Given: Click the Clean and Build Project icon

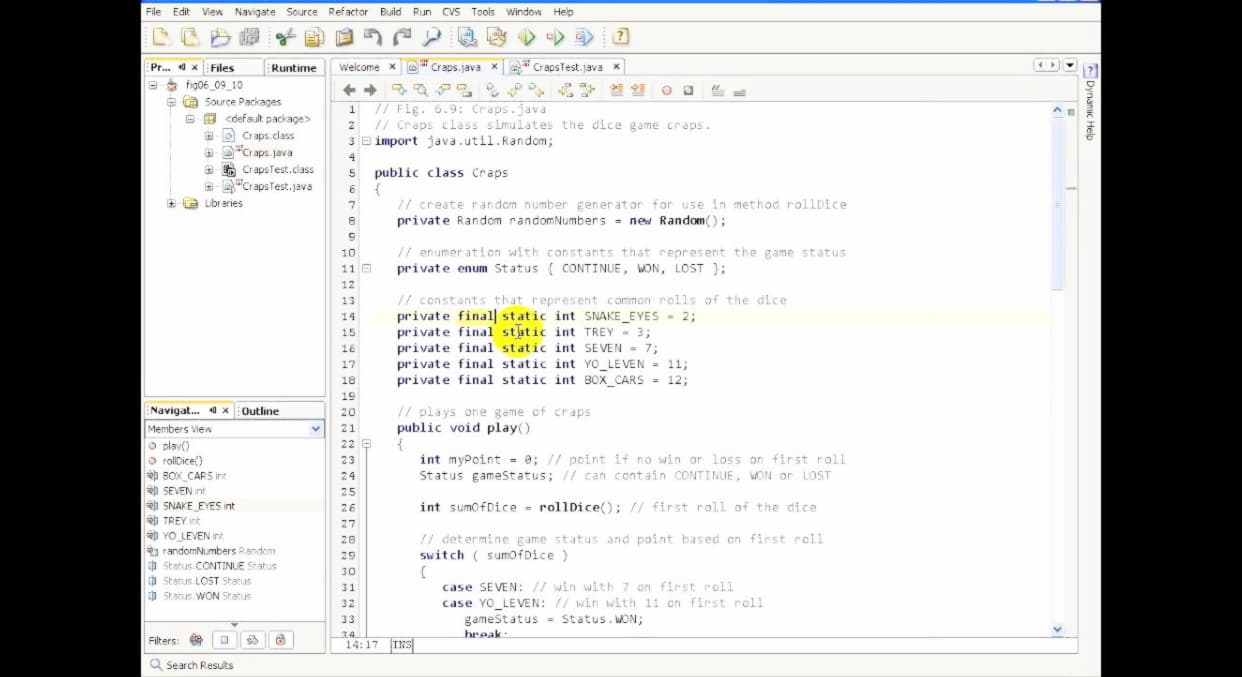Looking at the screenshot, I should [496, 37].
